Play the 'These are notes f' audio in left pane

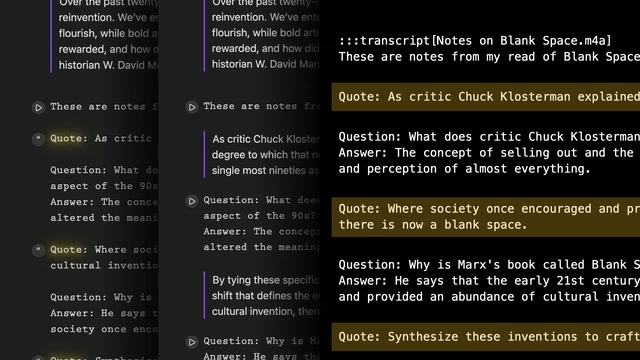(38, 107)
